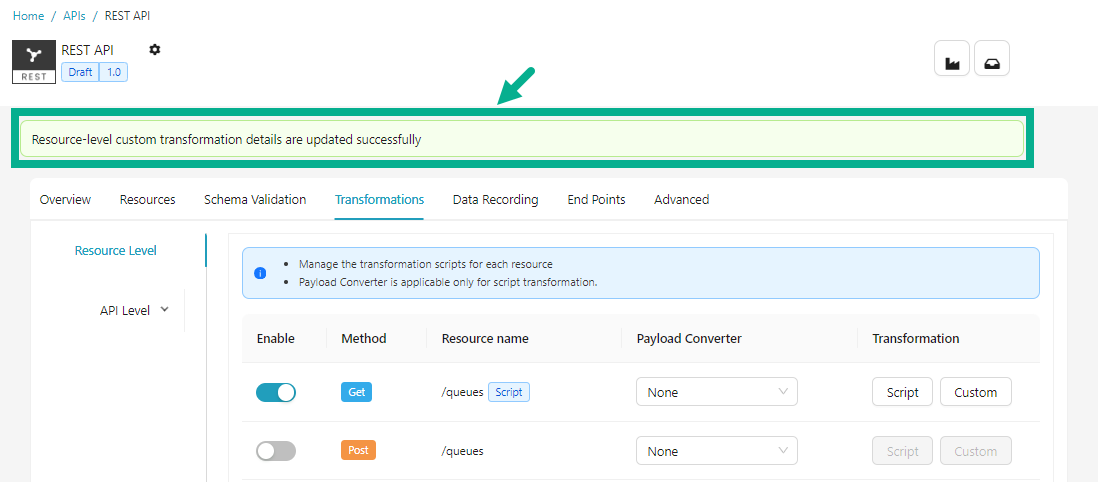This screenshot has height=482, width=1098.
Task: Enable the Post /queues transformation toggle
Action: click(276, 451)
